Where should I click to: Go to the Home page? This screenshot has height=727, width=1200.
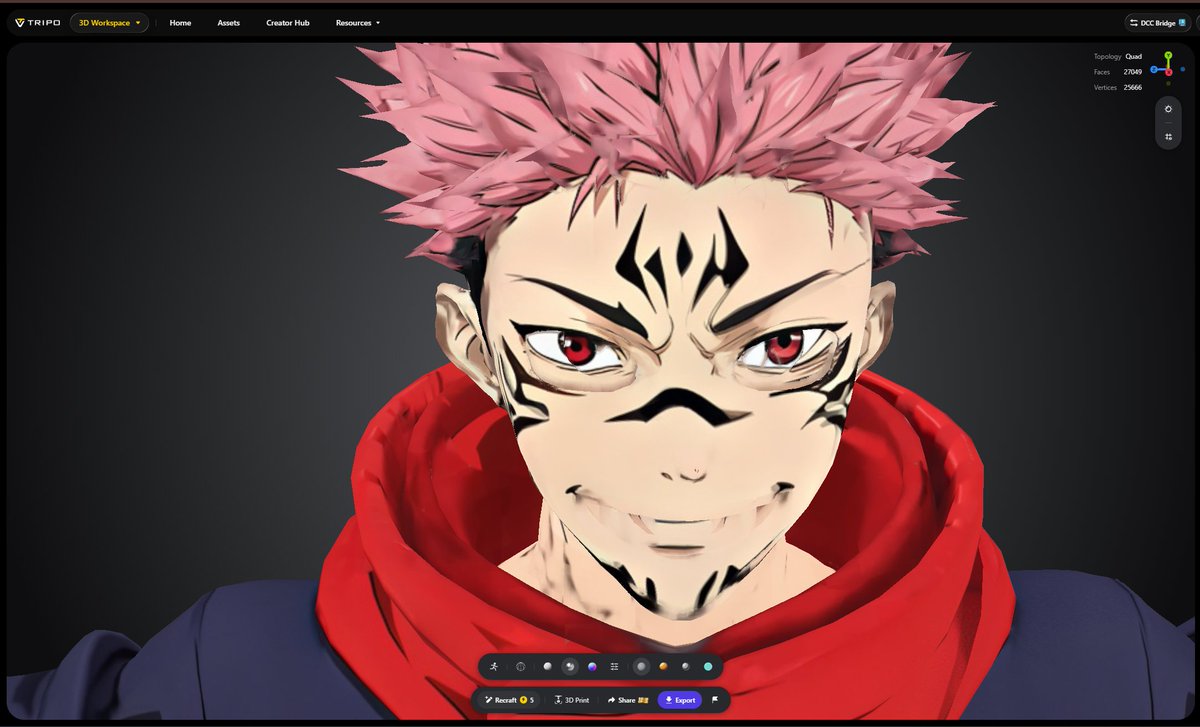pyautogui.click(x=180, y=22)
